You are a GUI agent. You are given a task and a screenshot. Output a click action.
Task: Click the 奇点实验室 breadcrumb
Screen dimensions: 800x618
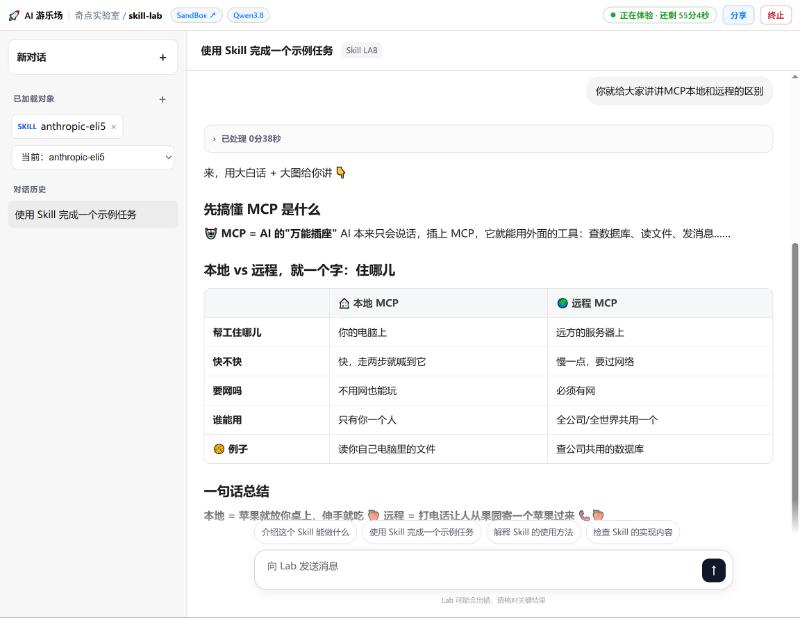tap(97, 15)
